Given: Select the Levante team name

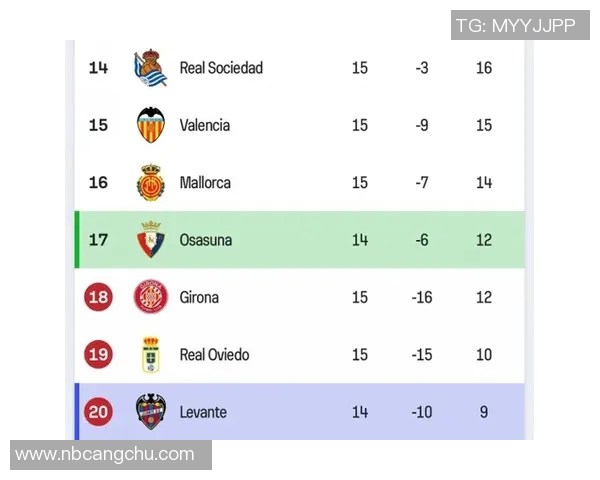Looking at the screenshot, I should [x=203, y=412].
